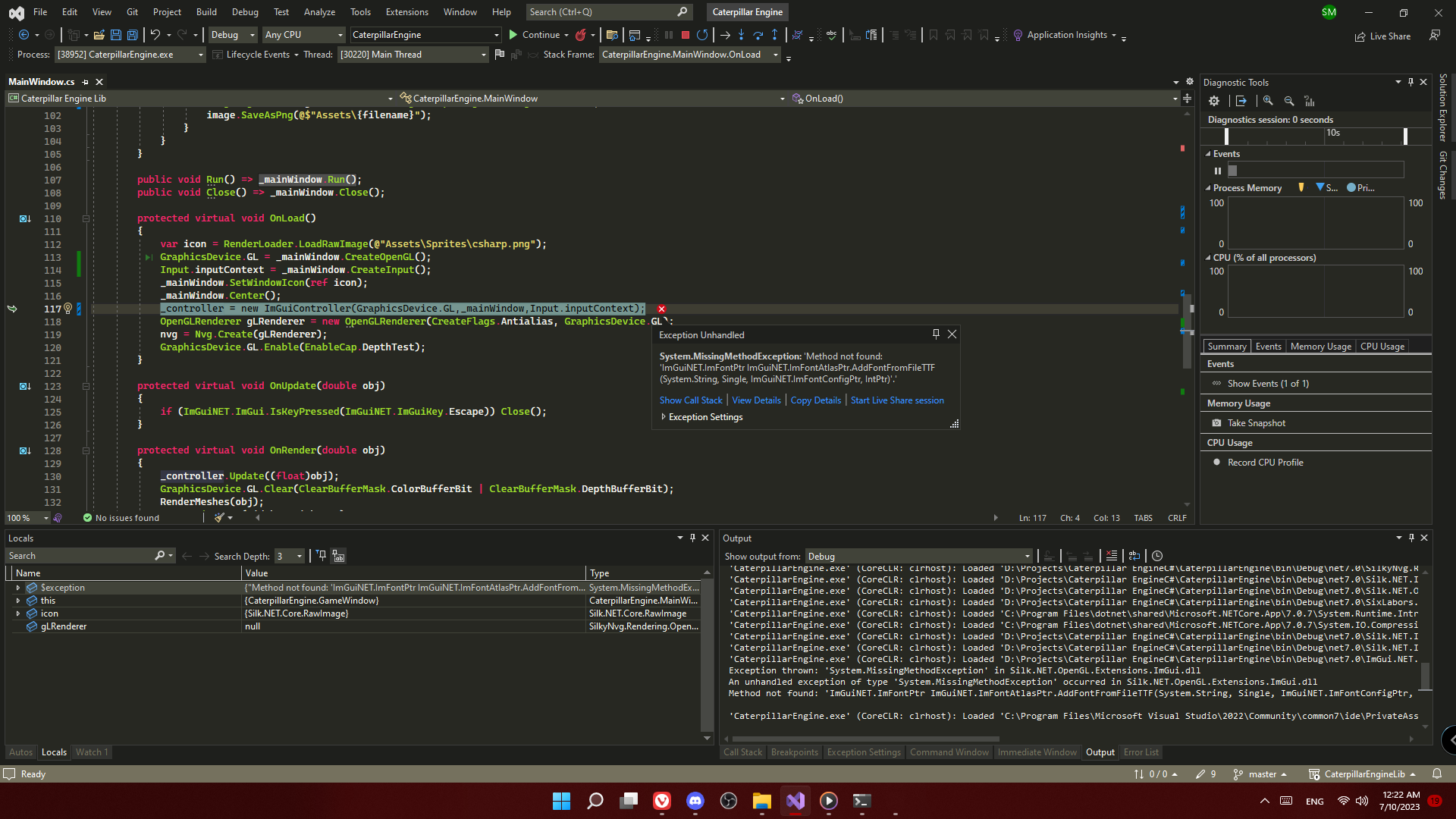This screenshot has height=819, width=1456.
Task: Click the Continue button
Action: pyautogui.click(x=538, y=35)
